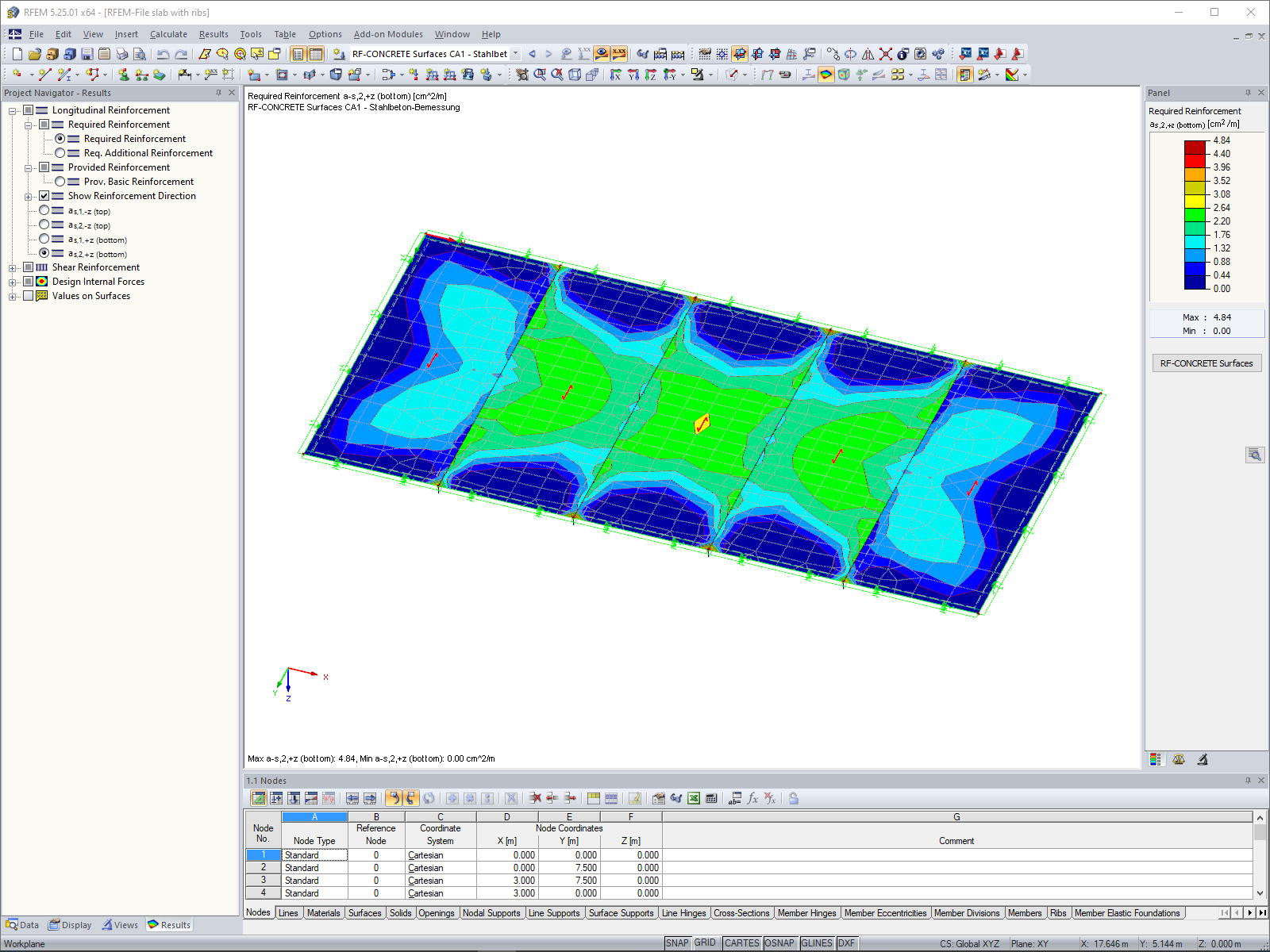Collapse Longitudinal Reinforcement tree node
Screen dimensions: 1270x952
point(13,111)
